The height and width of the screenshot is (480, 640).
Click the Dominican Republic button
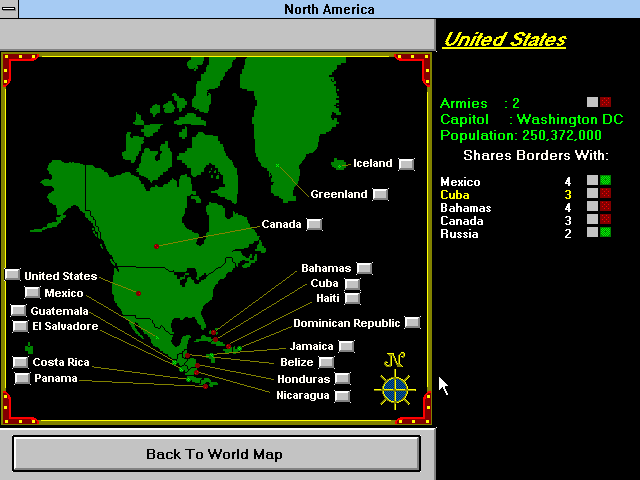click(412, 323)
